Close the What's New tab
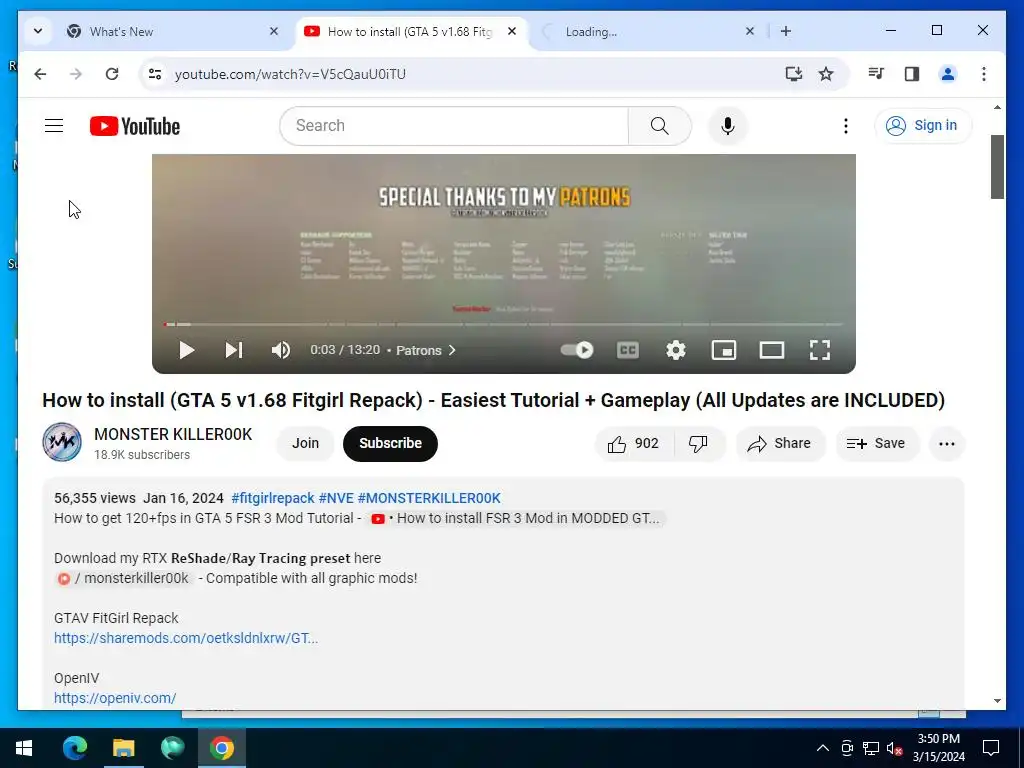Screen dimensions: 1024x768 click(274, 31)
